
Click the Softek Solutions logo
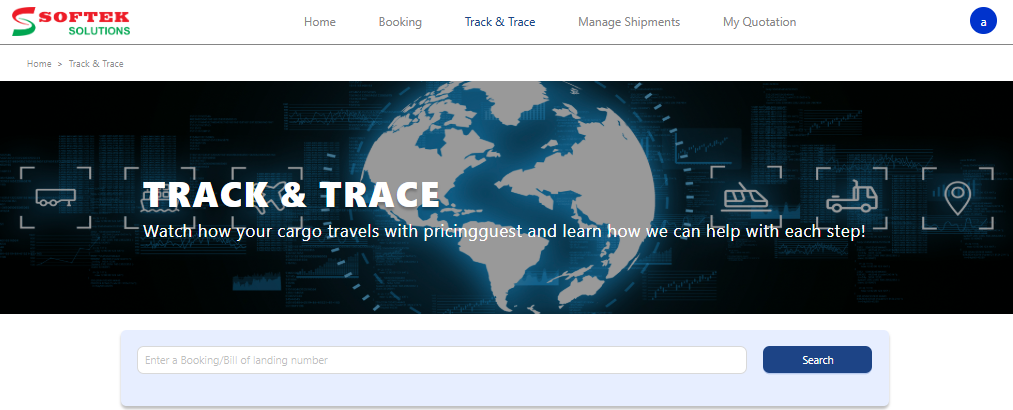(71, 22)
